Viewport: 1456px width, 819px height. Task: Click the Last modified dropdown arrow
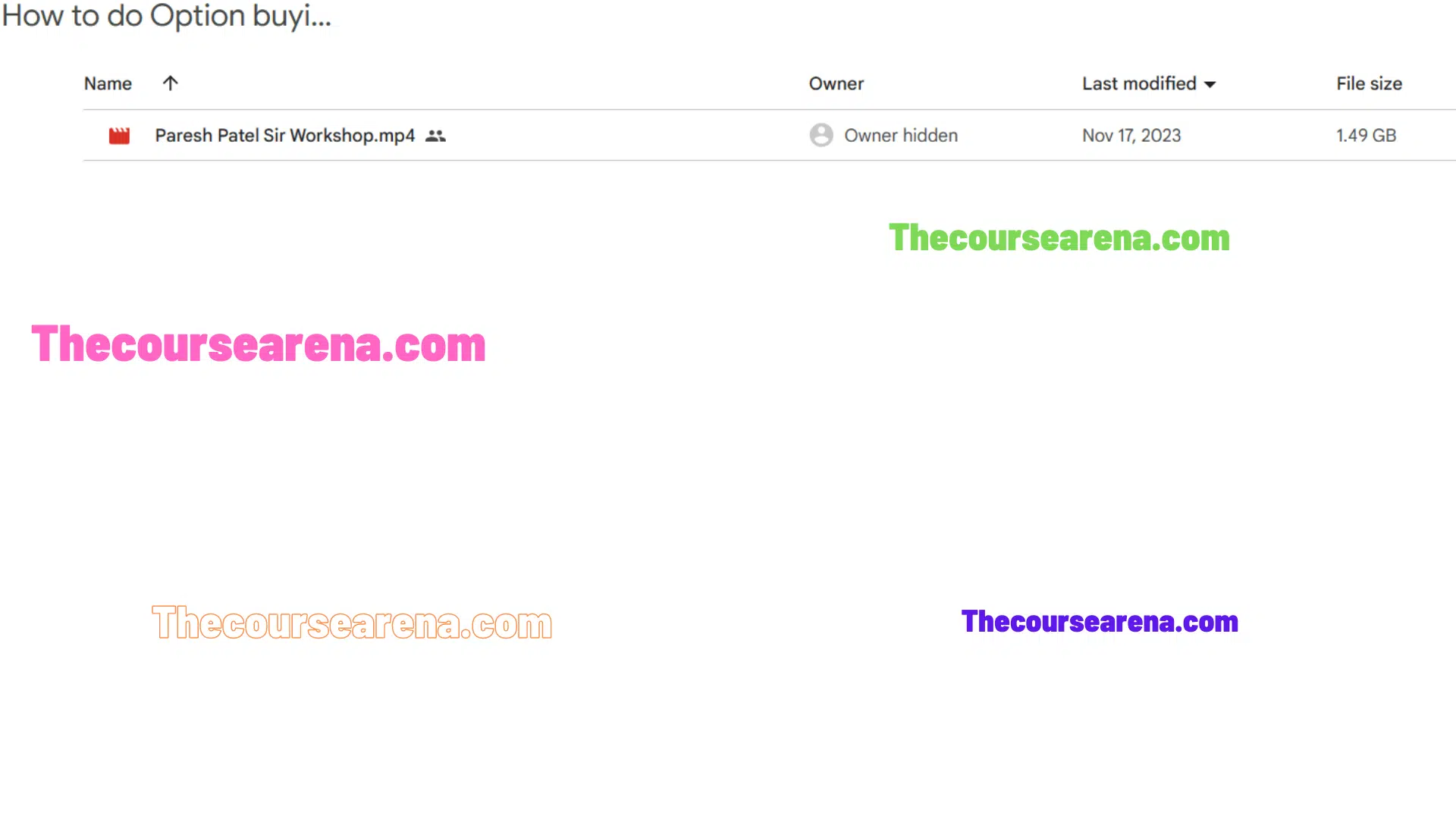pos(1210,83)
